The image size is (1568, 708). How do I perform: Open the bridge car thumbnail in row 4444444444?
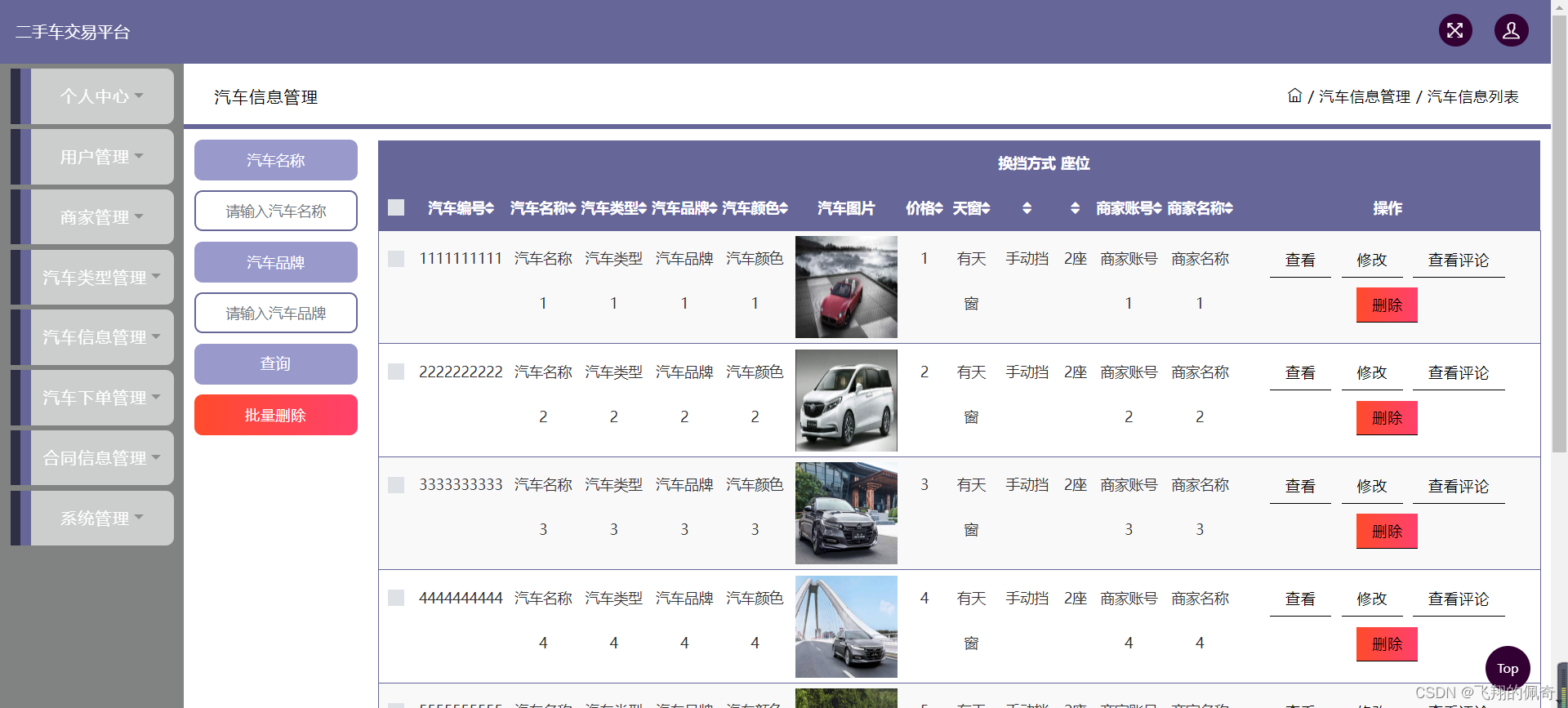coord(846,626)
